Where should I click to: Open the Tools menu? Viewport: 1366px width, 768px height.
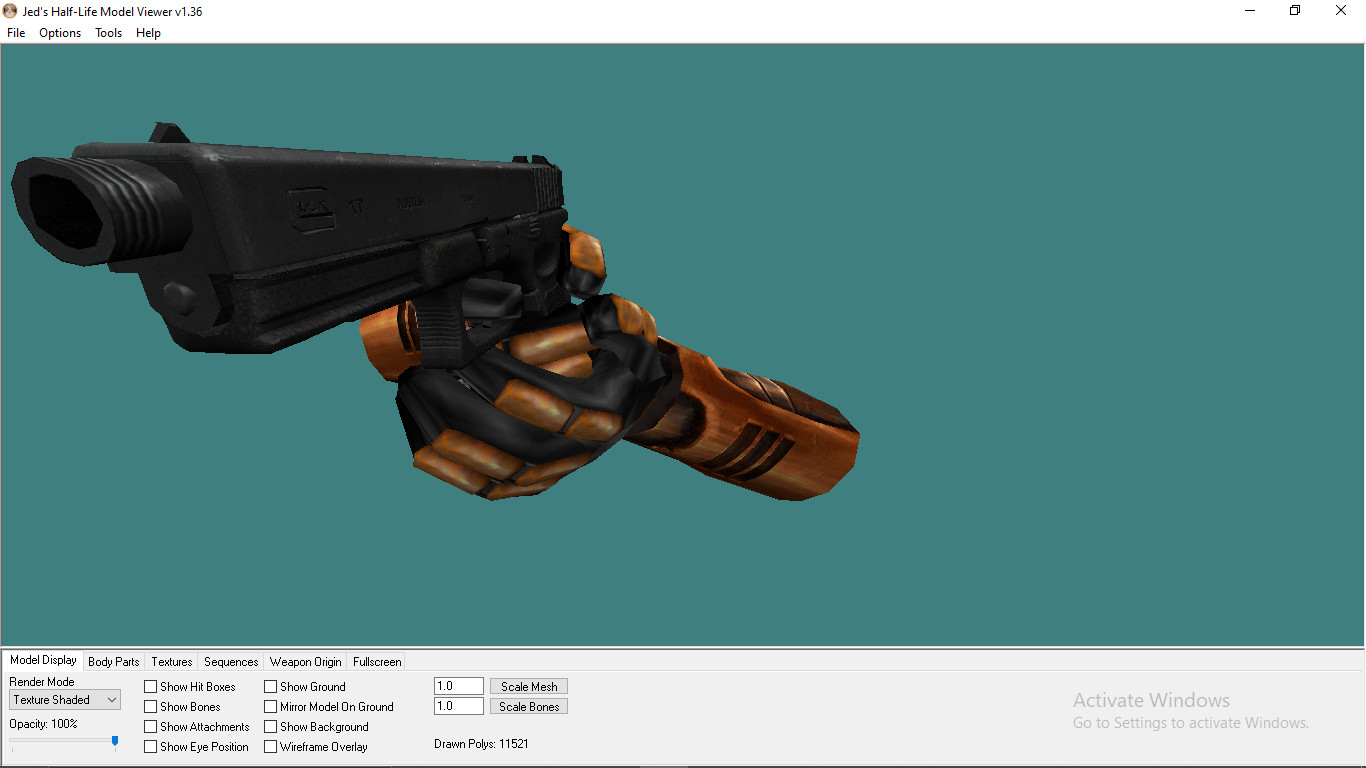pos(107,32)
